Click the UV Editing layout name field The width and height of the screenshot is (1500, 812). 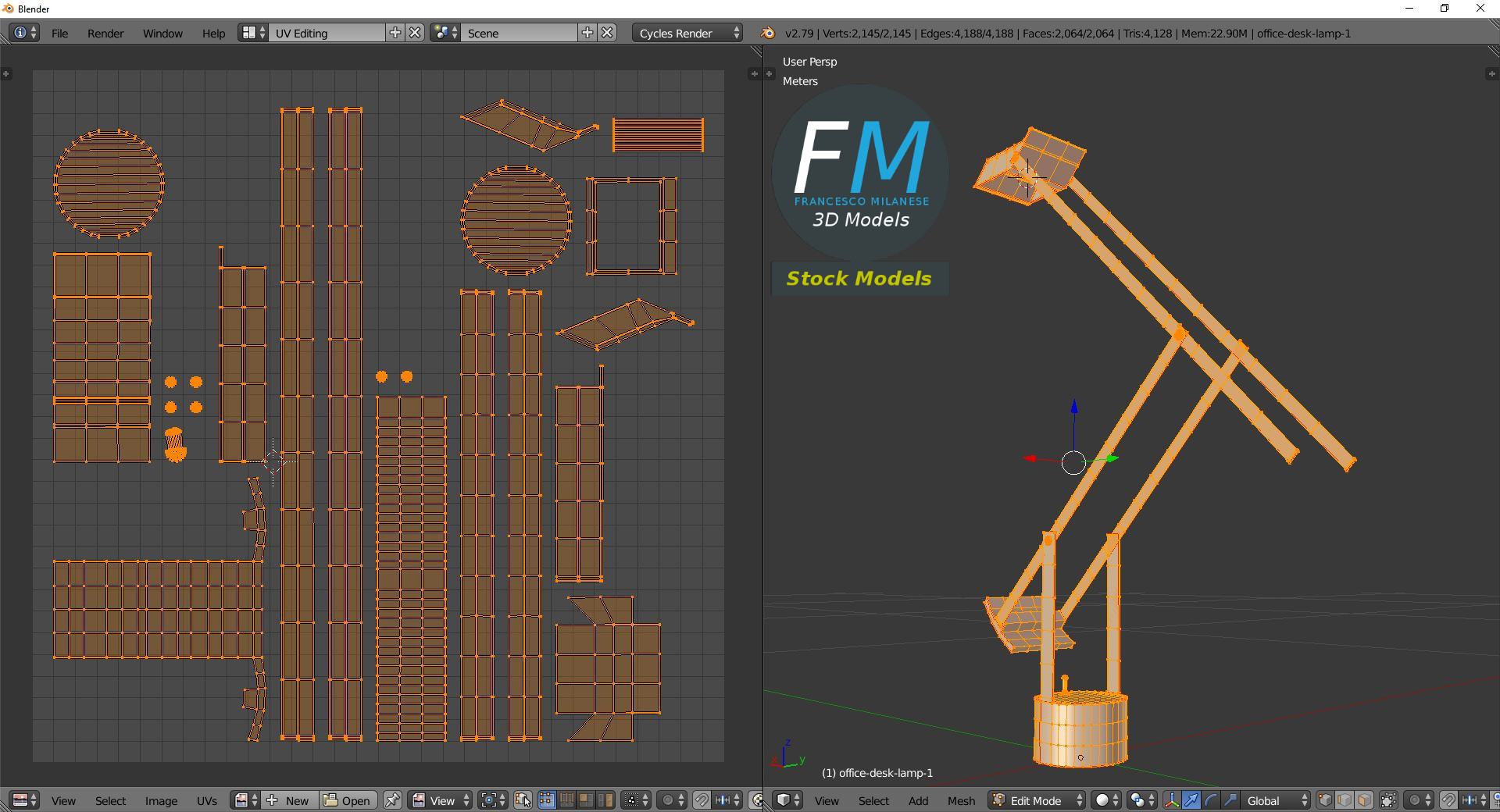tap(327, 33)
